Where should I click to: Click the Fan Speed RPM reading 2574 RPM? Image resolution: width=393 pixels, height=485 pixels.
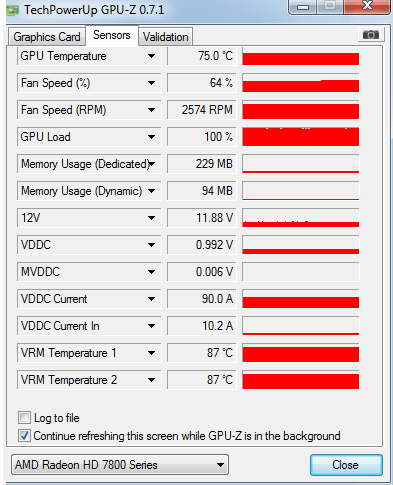[201, 110]
